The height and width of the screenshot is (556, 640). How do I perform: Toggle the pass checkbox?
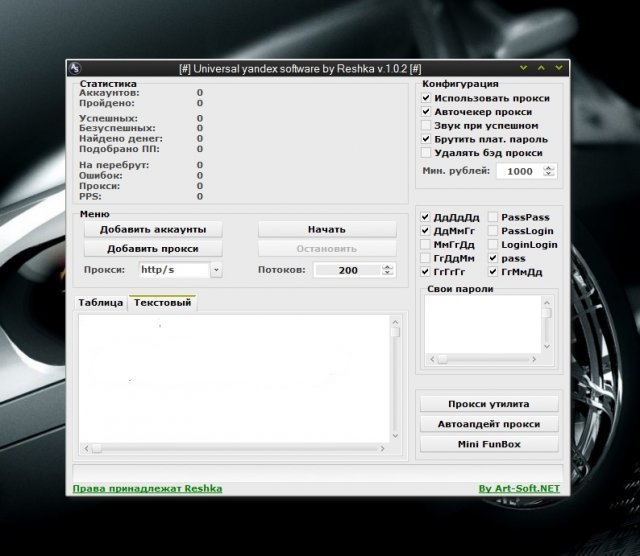click(x=493, y=258)
